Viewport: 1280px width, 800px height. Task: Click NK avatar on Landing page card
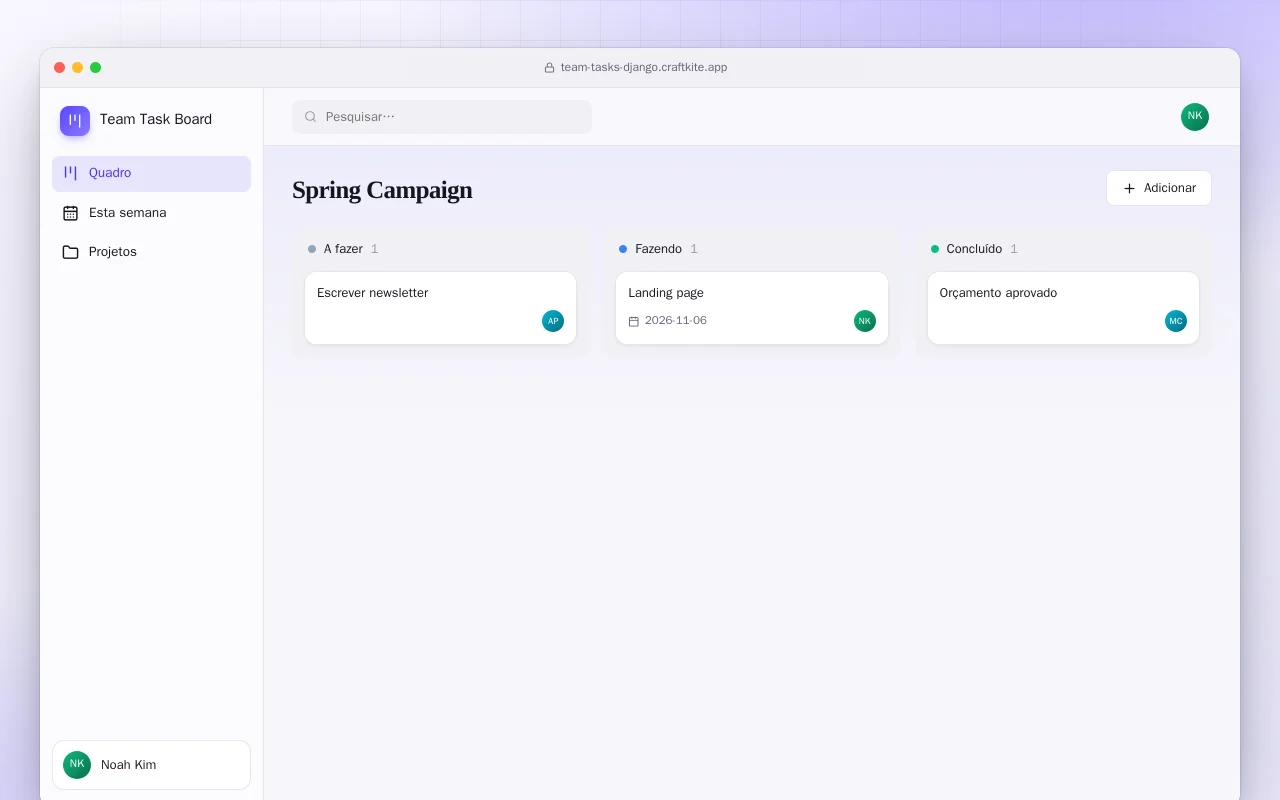865,321
